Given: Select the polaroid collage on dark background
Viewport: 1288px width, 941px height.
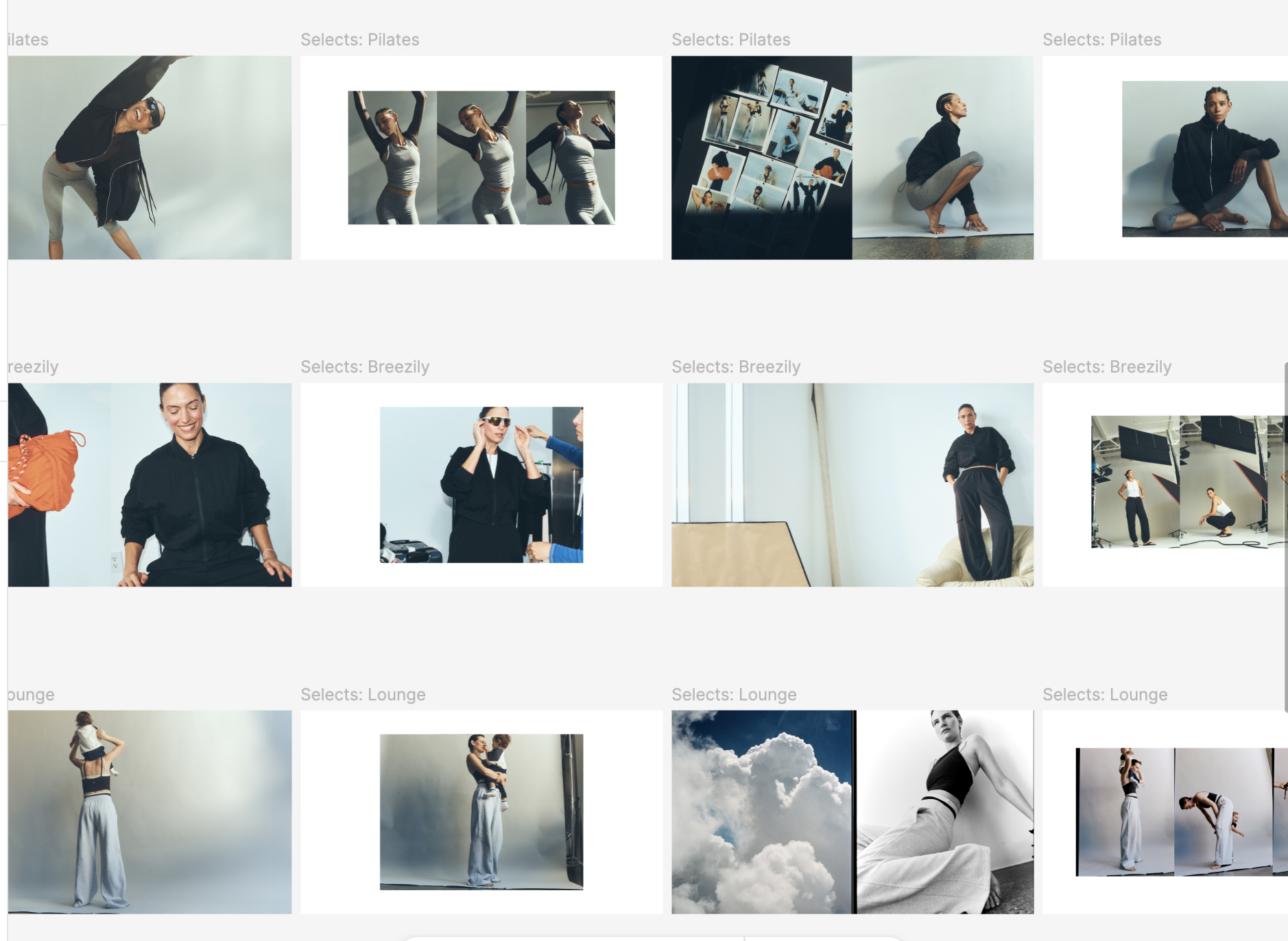Looking at the screenshot, I should [x=761, y=158].
